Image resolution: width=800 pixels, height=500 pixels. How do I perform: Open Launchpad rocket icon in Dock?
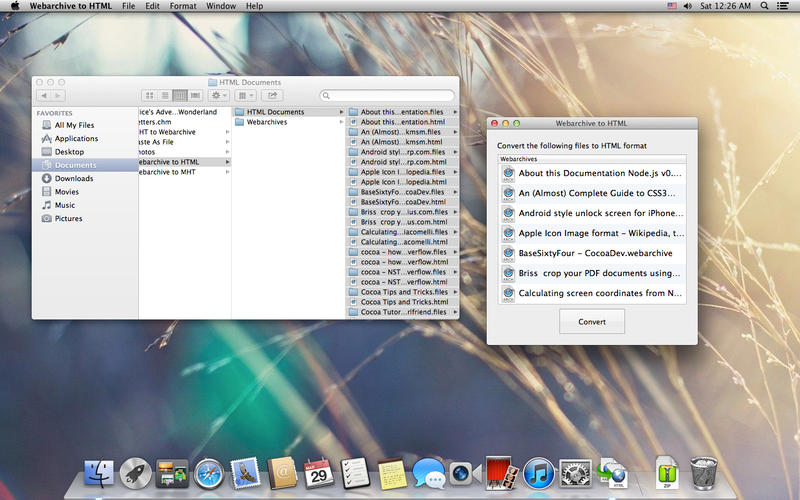click(136, 473)
